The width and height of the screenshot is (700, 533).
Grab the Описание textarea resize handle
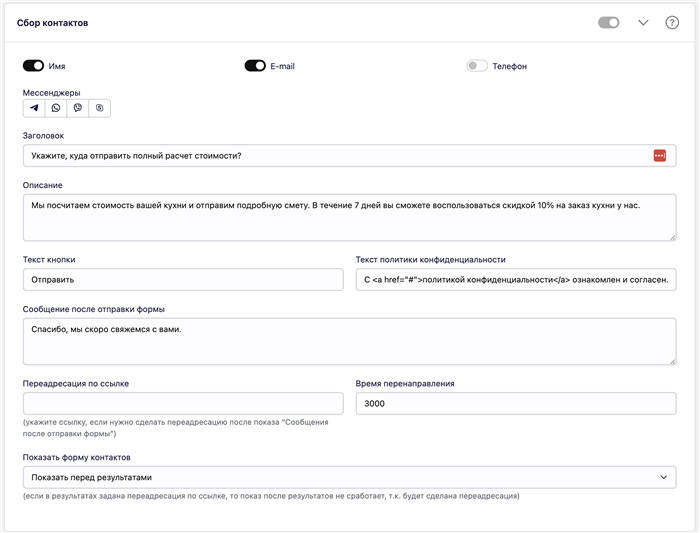(x=672, y=237)
